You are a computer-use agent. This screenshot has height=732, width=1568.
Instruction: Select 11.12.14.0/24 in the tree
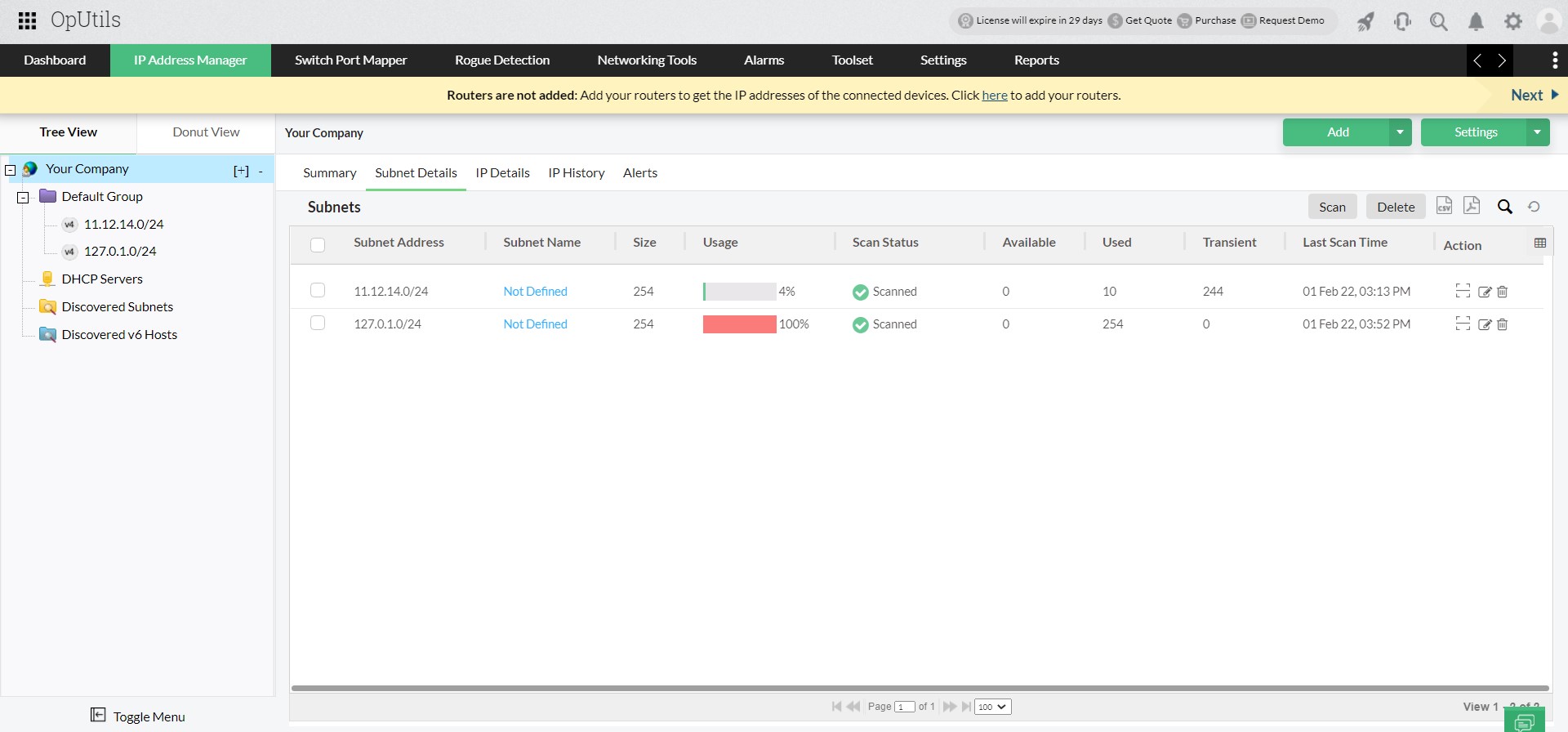coord(124,224)
